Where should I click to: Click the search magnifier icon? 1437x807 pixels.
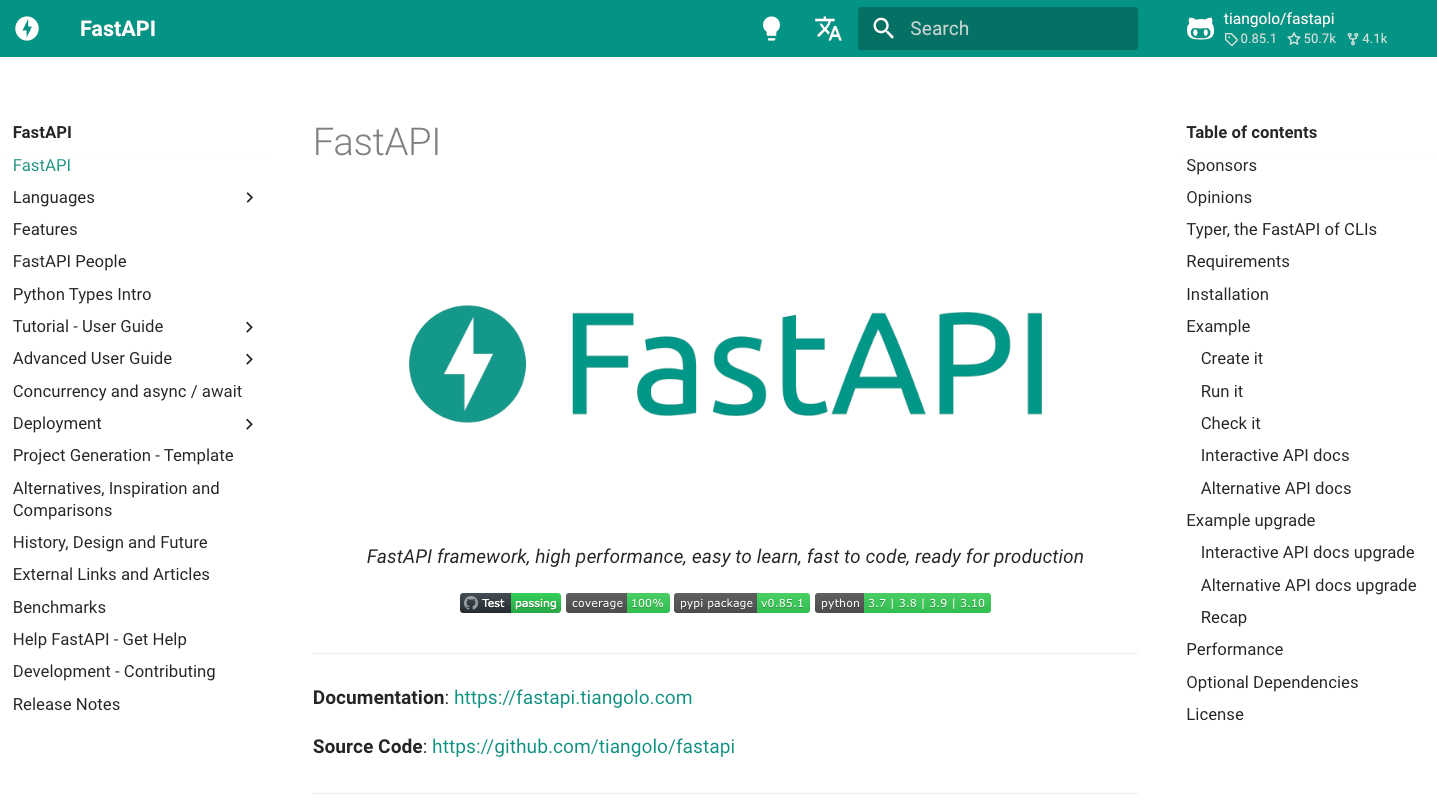tap(883, 28)
